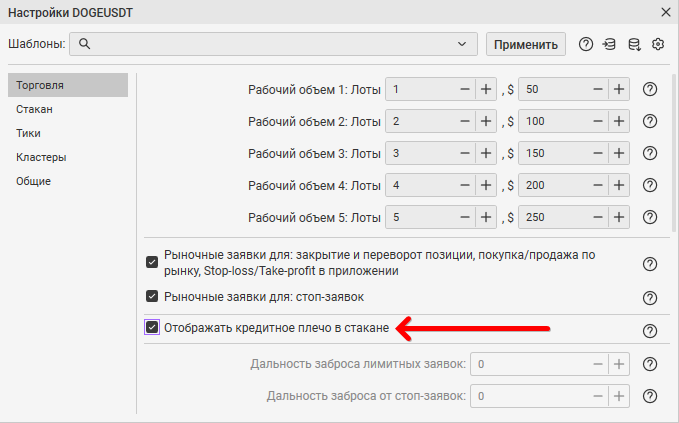Increase lots for Рабочий объем 2
679x423 pixels.
click(486, 121)
